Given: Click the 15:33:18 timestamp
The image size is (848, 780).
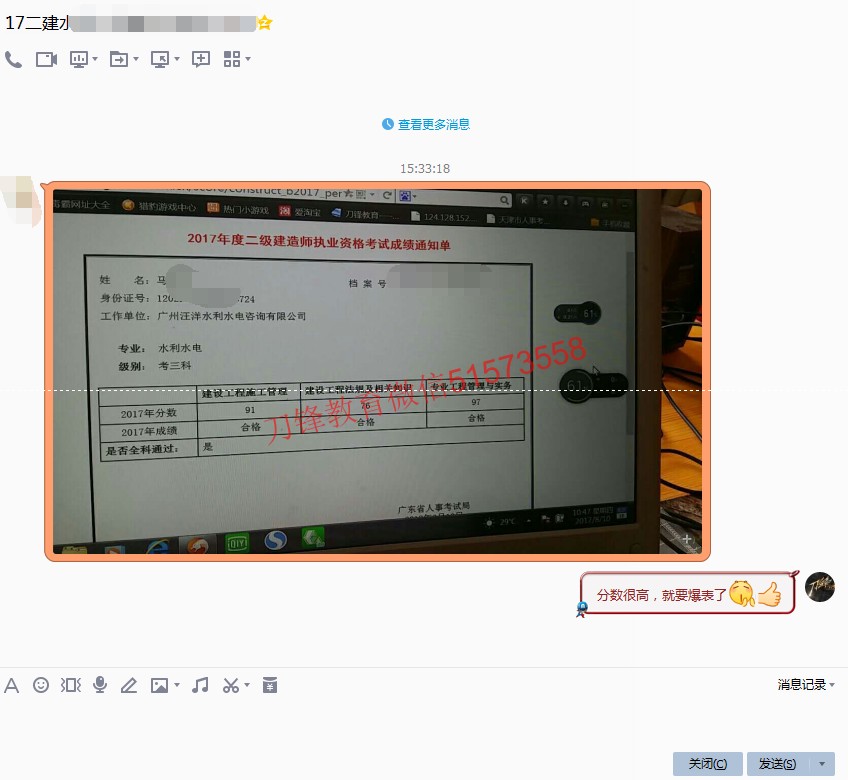Looking at the screenshot, I should 425,169.
